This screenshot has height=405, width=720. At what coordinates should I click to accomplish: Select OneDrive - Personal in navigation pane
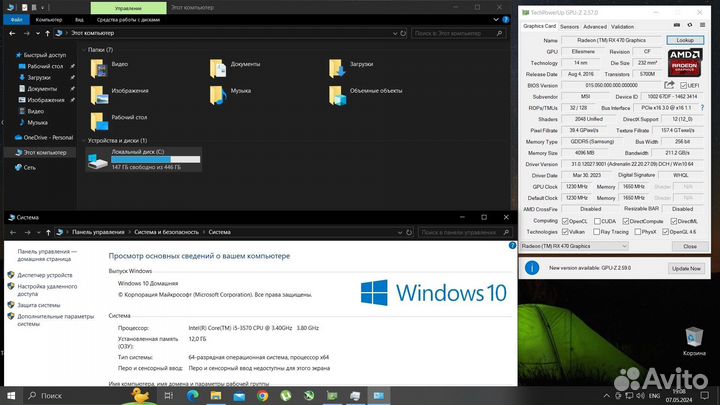[44, 137]
